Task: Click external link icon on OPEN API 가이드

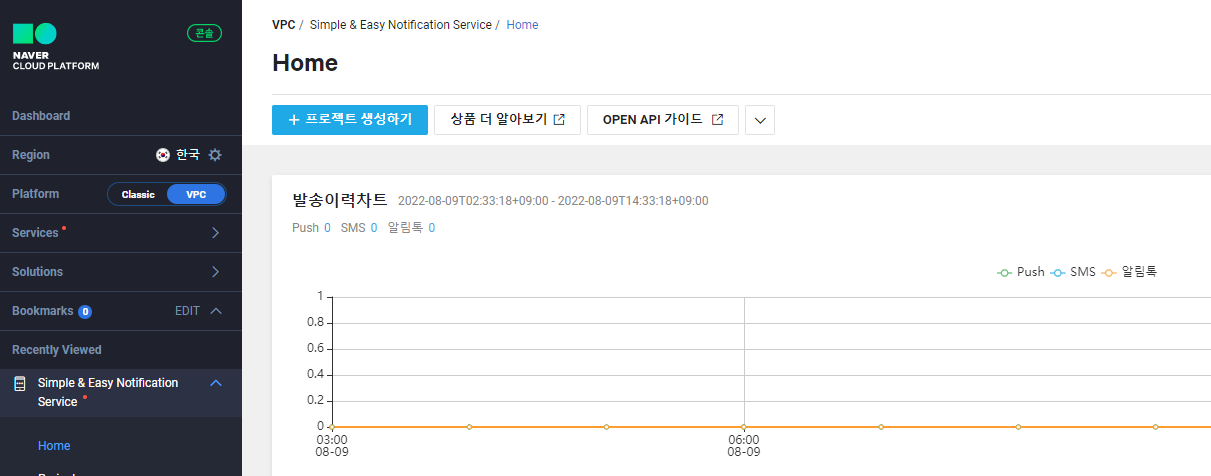Action: (717, 120)
